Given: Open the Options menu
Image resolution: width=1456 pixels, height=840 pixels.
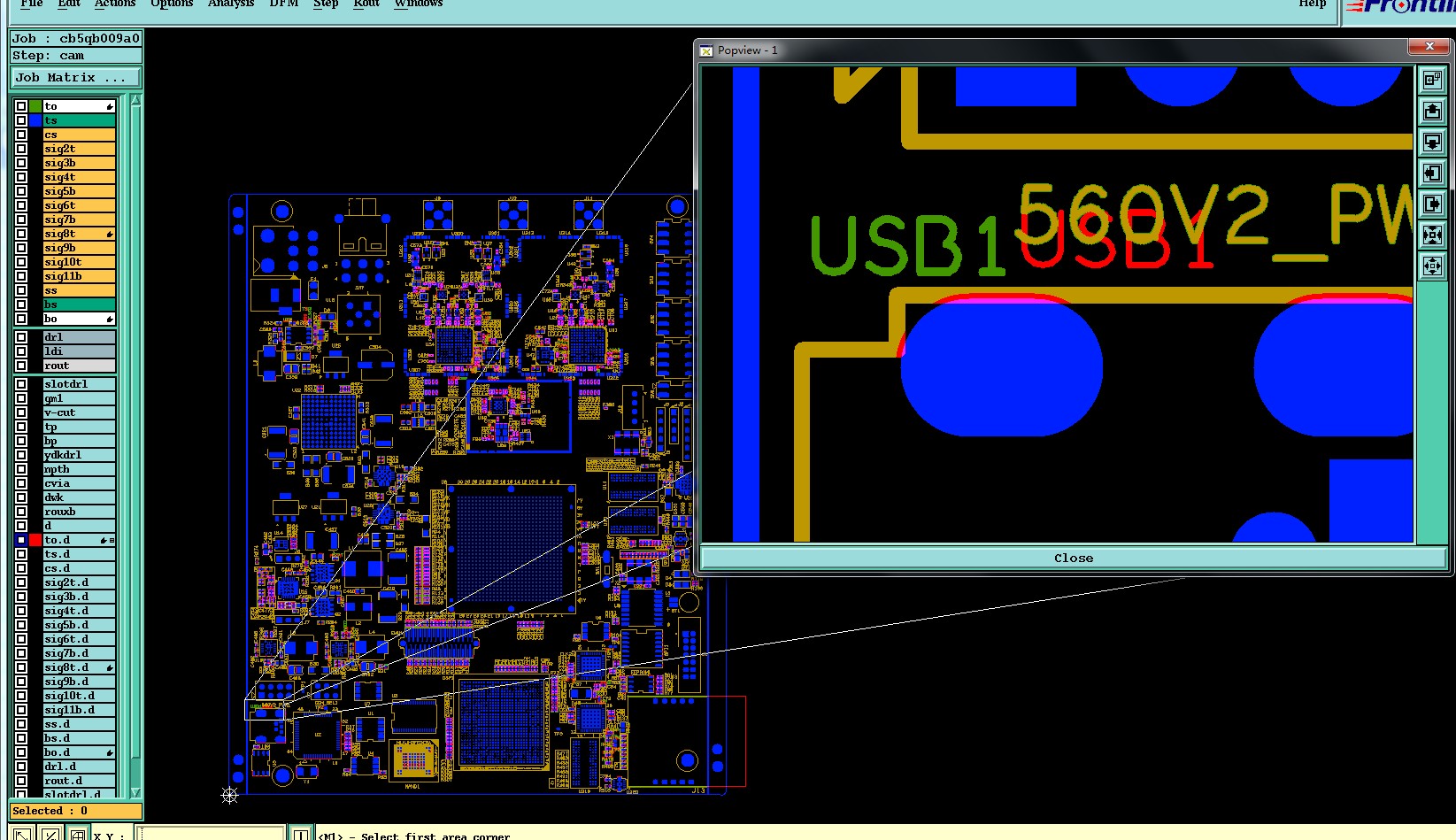Looking at the screenshot, I should (x=172, y=4).
